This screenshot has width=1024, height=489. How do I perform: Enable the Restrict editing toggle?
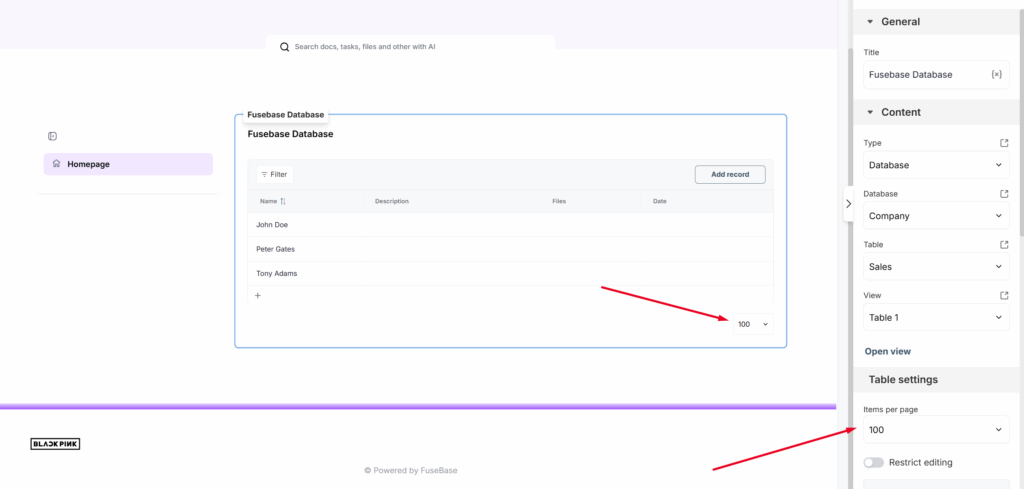pyautogui.click(x=874, y=463)
